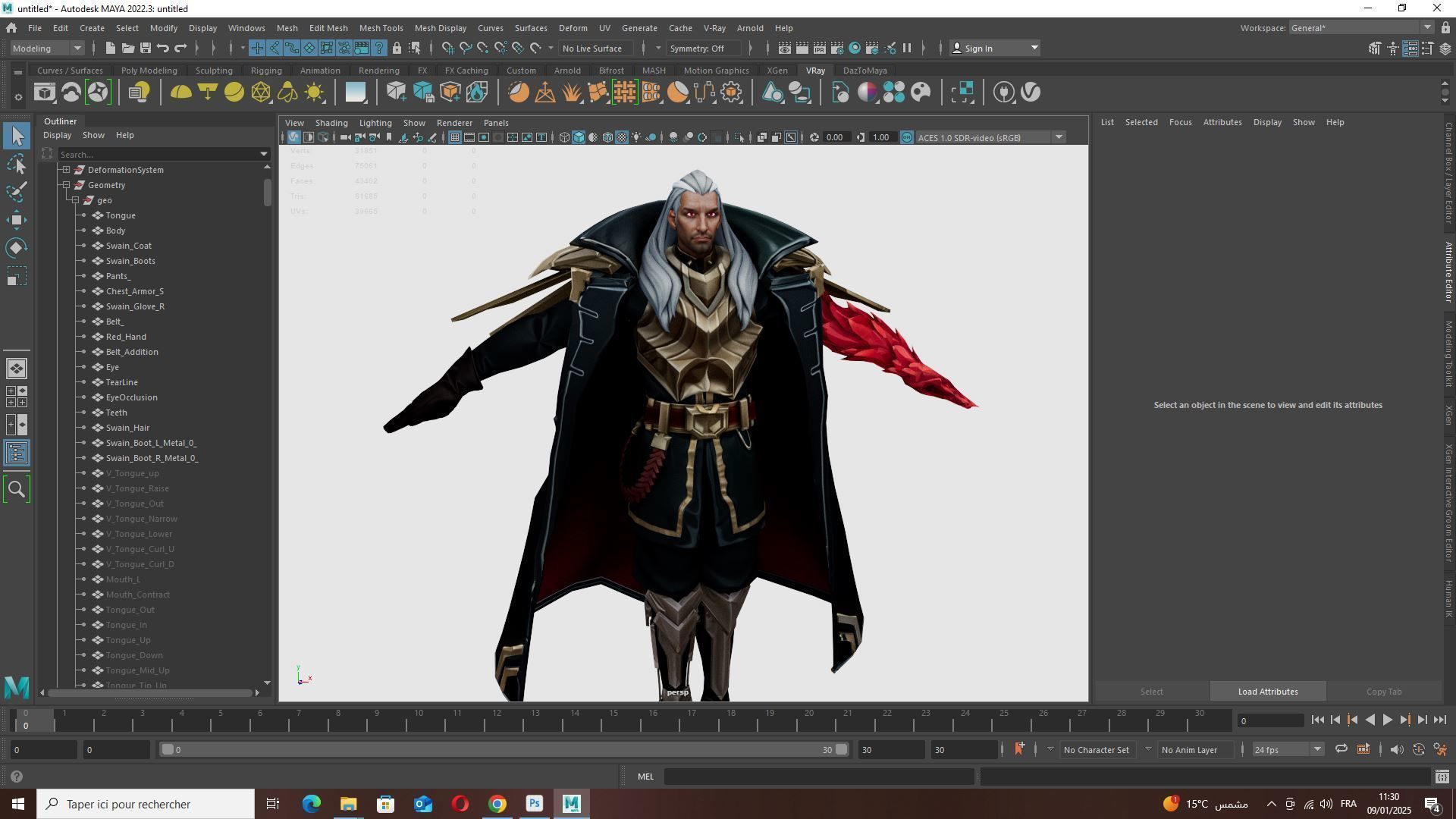Toggle view transform ACES color management icon

coord(907,137)
